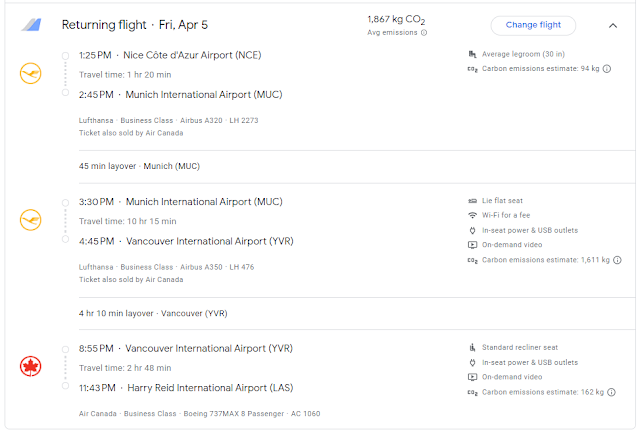Click Nice Côte d'Azur Airport departure text
640x432 pixels.
192,55
